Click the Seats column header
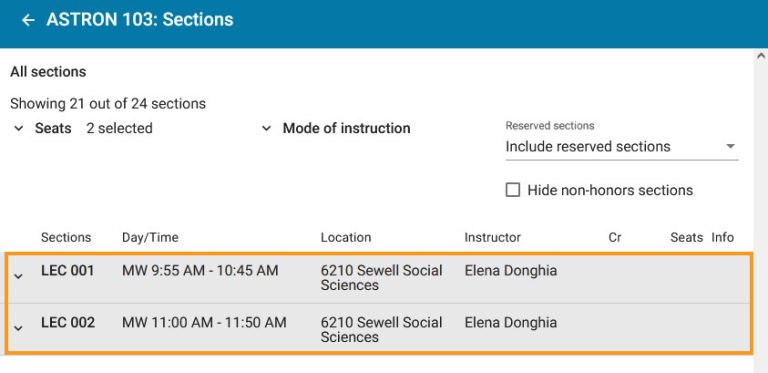Screen dimensions: 768x373 [x=687, y=237]
